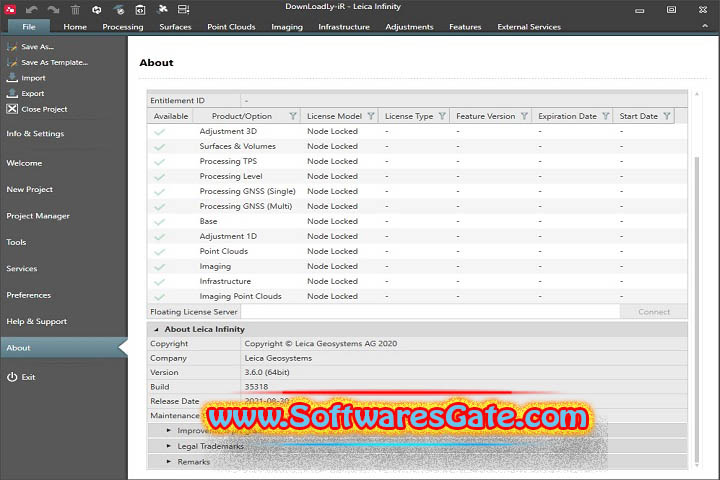Click the trash delete icon in toolbar
720x480 pixels.
point(75,9)
